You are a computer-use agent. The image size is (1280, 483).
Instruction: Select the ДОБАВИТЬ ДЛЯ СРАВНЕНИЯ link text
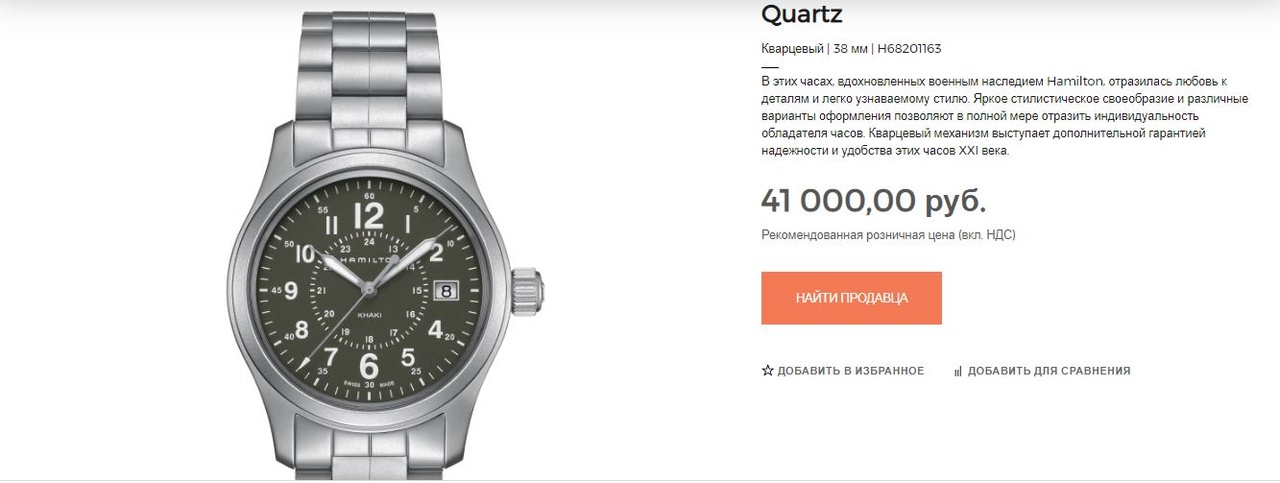click(x=1049, y=371)
